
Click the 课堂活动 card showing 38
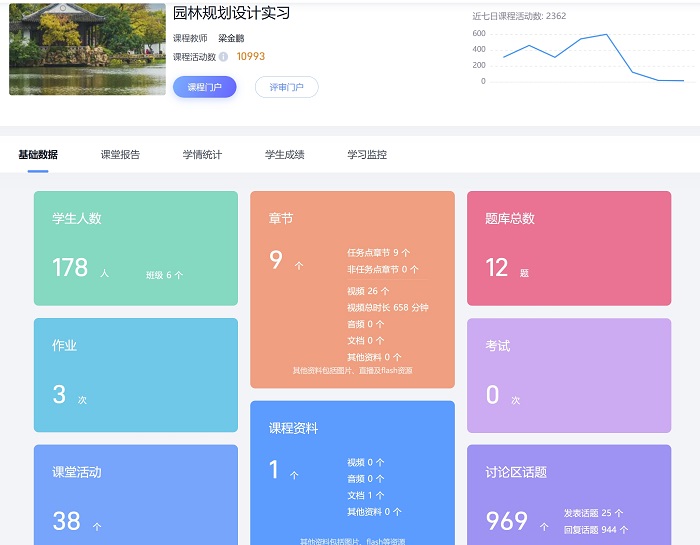click(136, 495)
